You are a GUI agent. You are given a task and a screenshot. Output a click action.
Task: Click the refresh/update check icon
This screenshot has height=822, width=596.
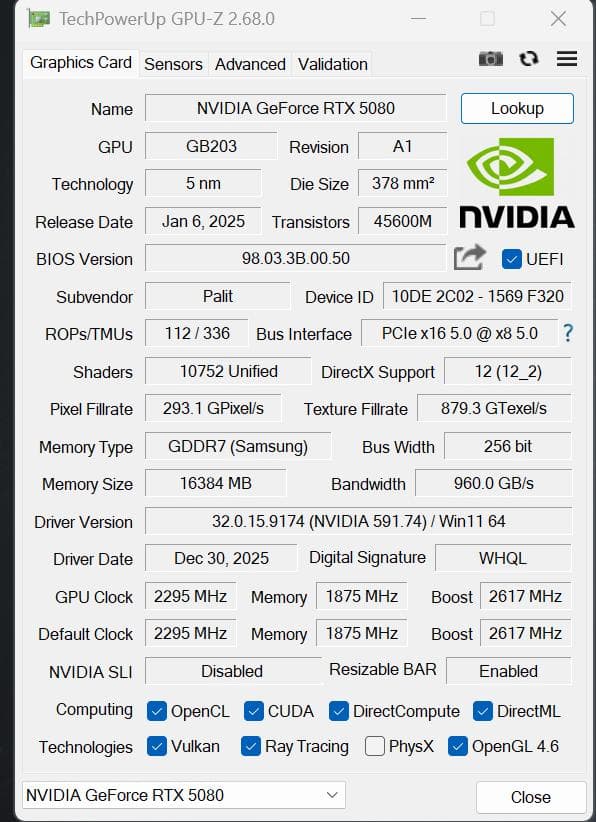point(528,59)
